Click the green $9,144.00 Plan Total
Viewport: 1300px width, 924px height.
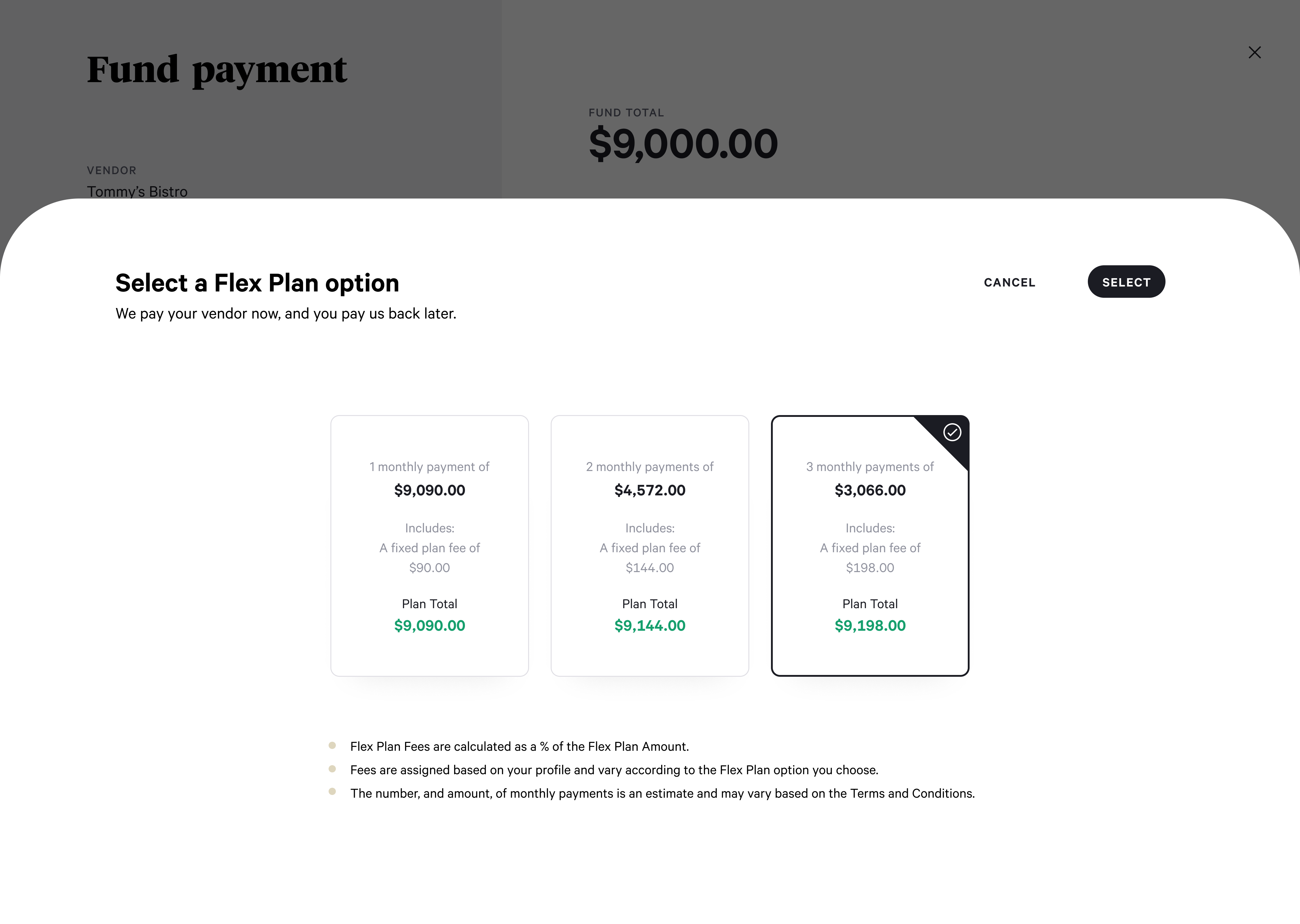(649, 625)
